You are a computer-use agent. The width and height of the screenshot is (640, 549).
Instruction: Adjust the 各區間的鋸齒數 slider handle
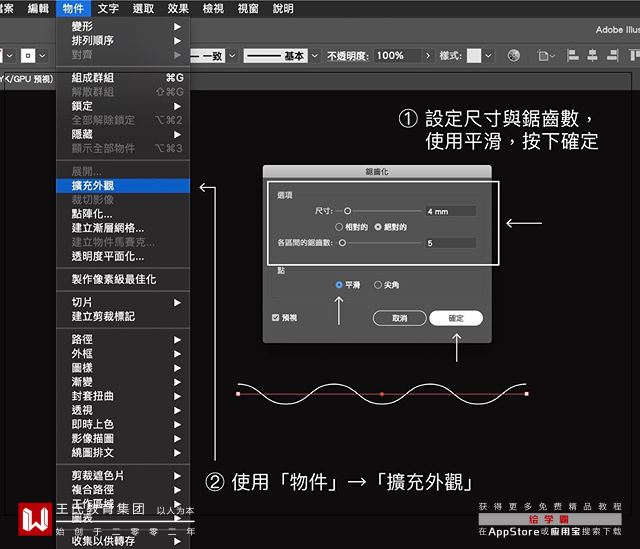[342, 243]
